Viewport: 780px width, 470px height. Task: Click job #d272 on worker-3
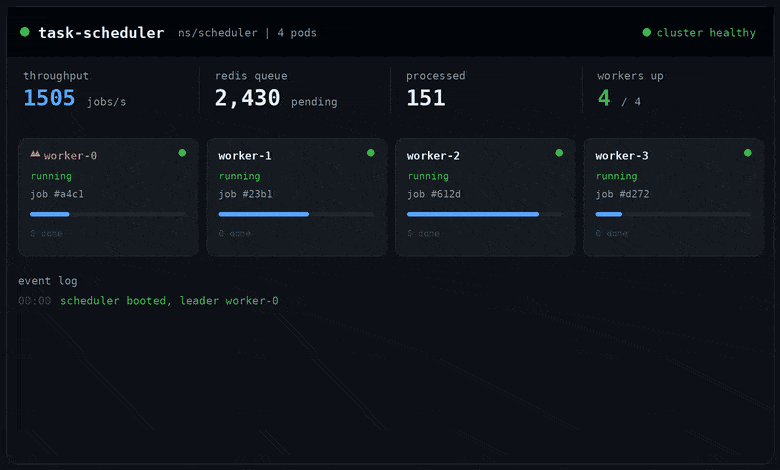pos(622,194)
